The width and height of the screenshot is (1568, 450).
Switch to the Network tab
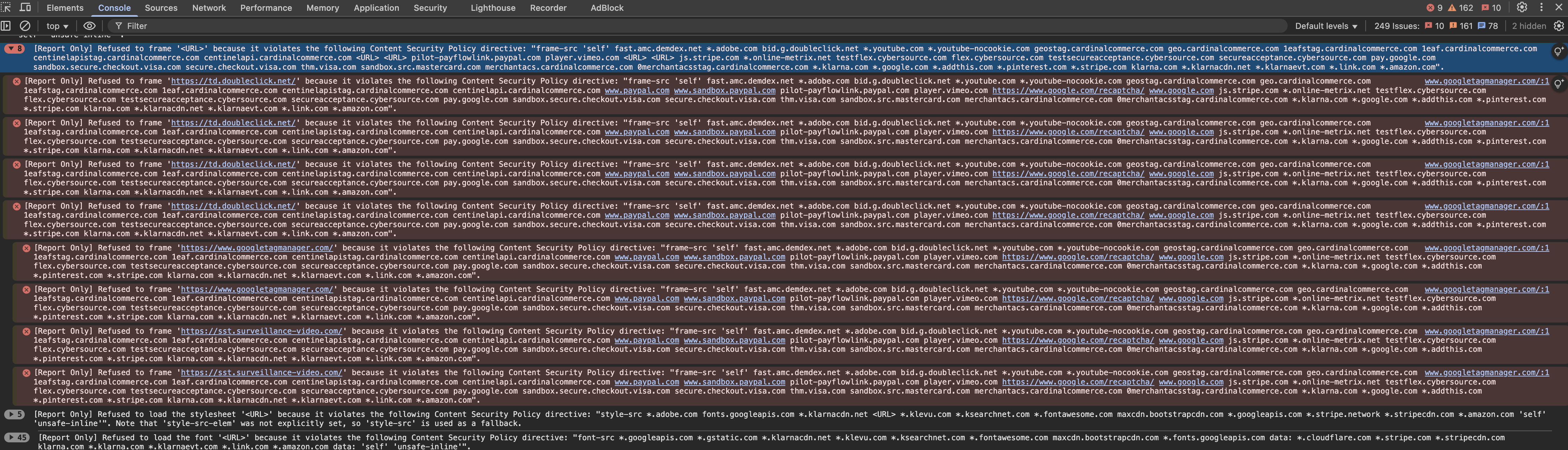pos(209,8)
